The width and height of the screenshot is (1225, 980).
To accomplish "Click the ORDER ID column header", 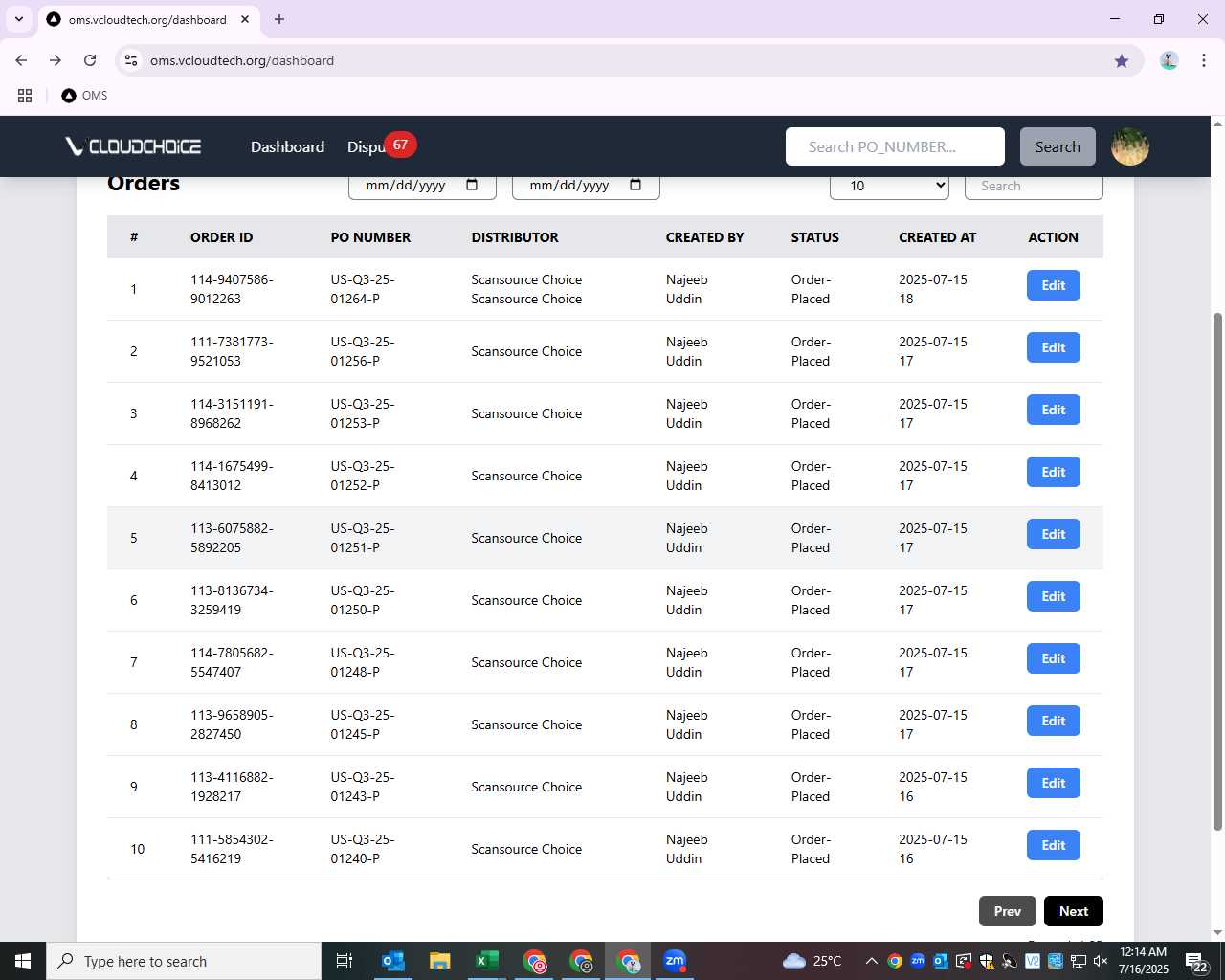I will [x=221, y=237].
